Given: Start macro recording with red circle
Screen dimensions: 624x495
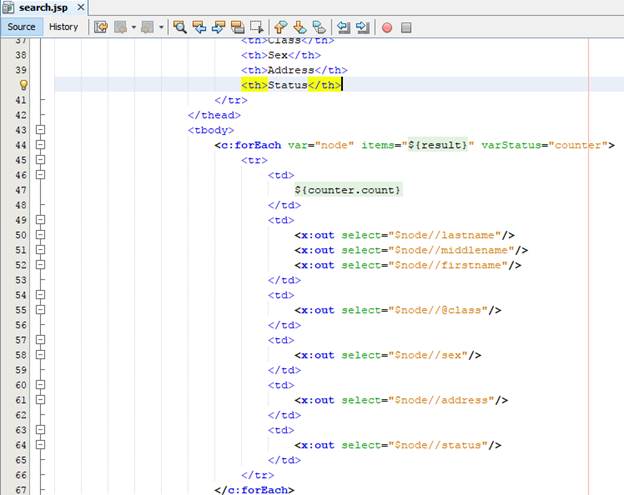Looking at the screenshot, I should point(387,27).
